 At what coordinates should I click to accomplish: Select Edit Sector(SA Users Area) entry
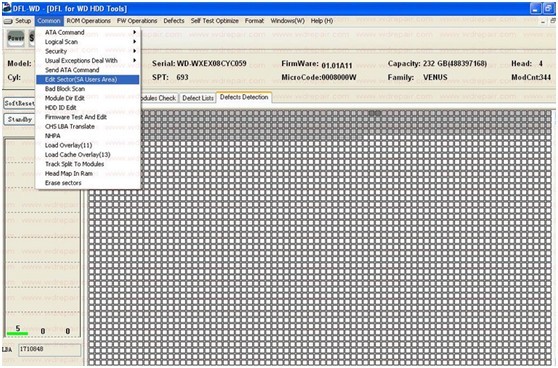click(x=88, y=79)
